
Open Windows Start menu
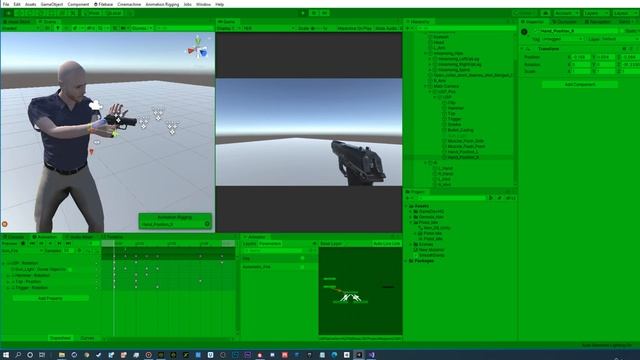(x=6, y=355)
